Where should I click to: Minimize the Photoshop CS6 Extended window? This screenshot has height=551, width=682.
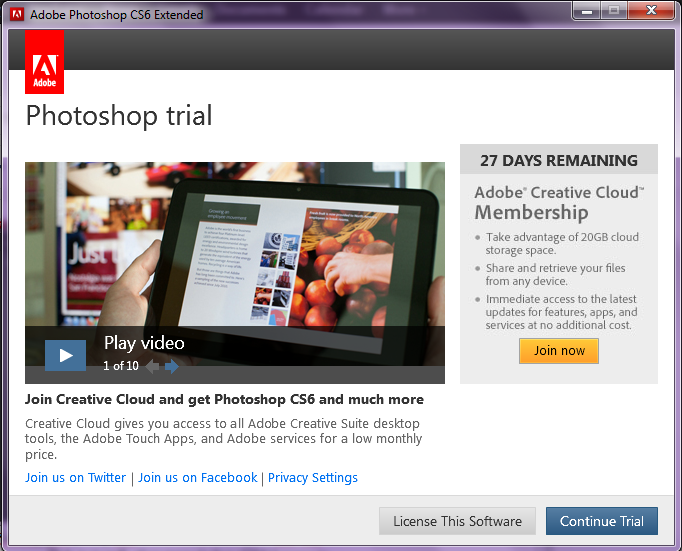(587, 11)
